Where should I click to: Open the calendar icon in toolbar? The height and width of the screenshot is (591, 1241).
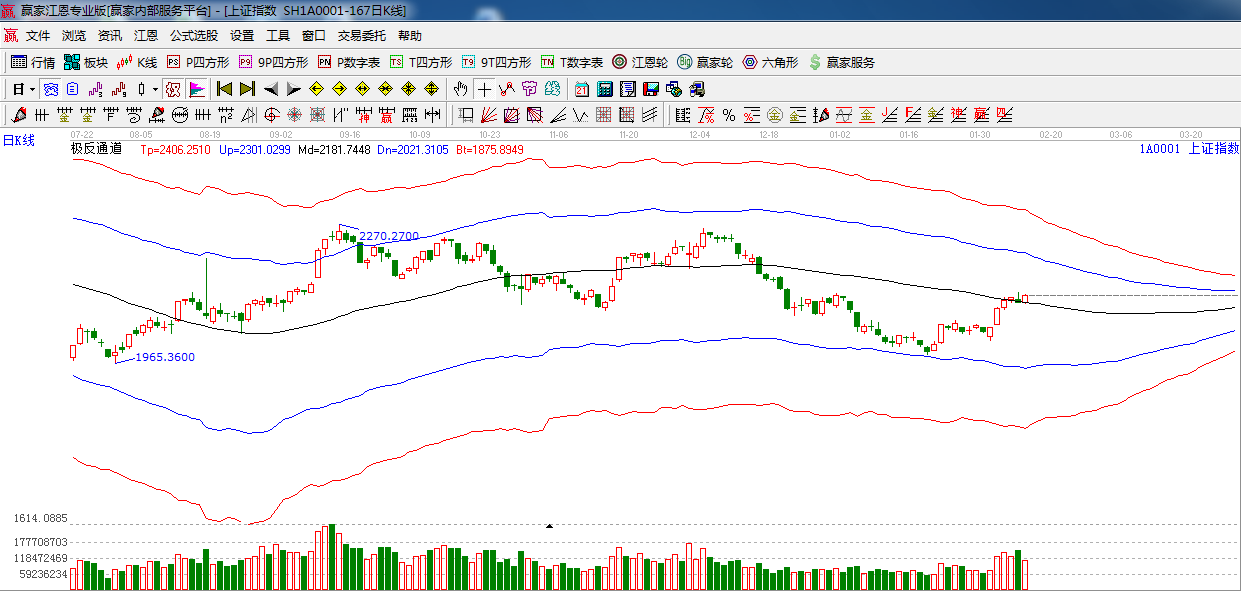tap(581, 89)
